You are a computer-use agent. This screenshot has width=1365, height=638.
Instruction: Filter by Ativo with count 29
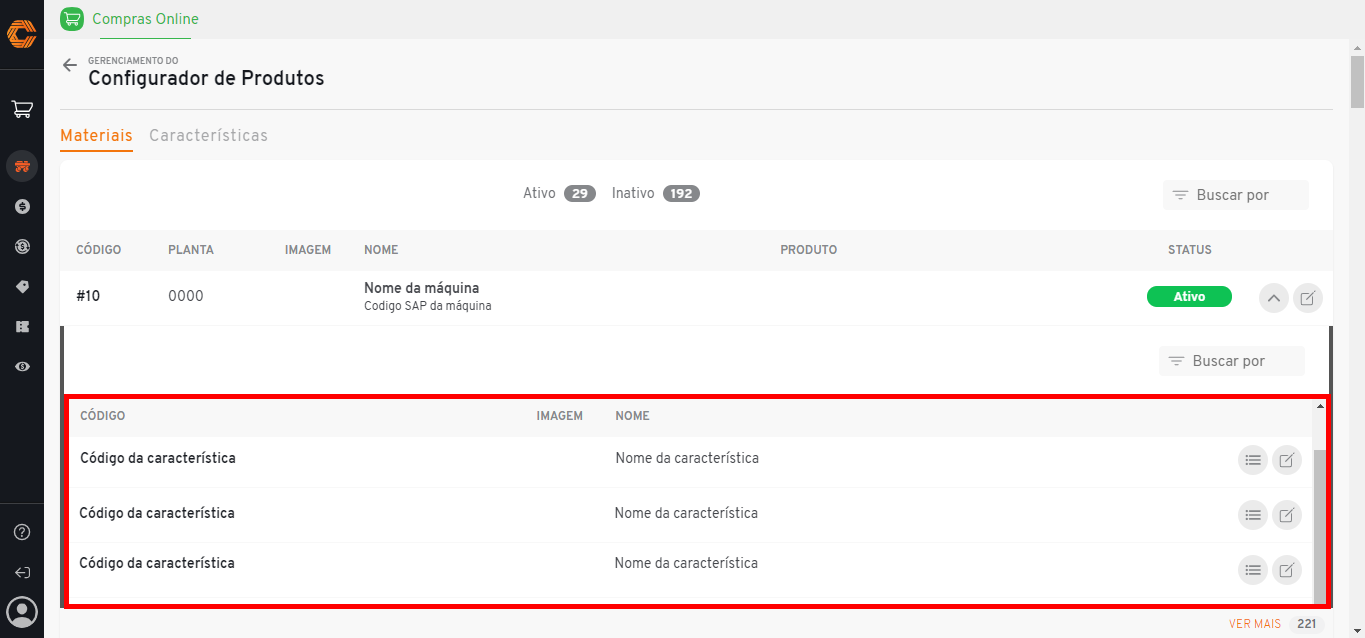click(x=559, y=194)
